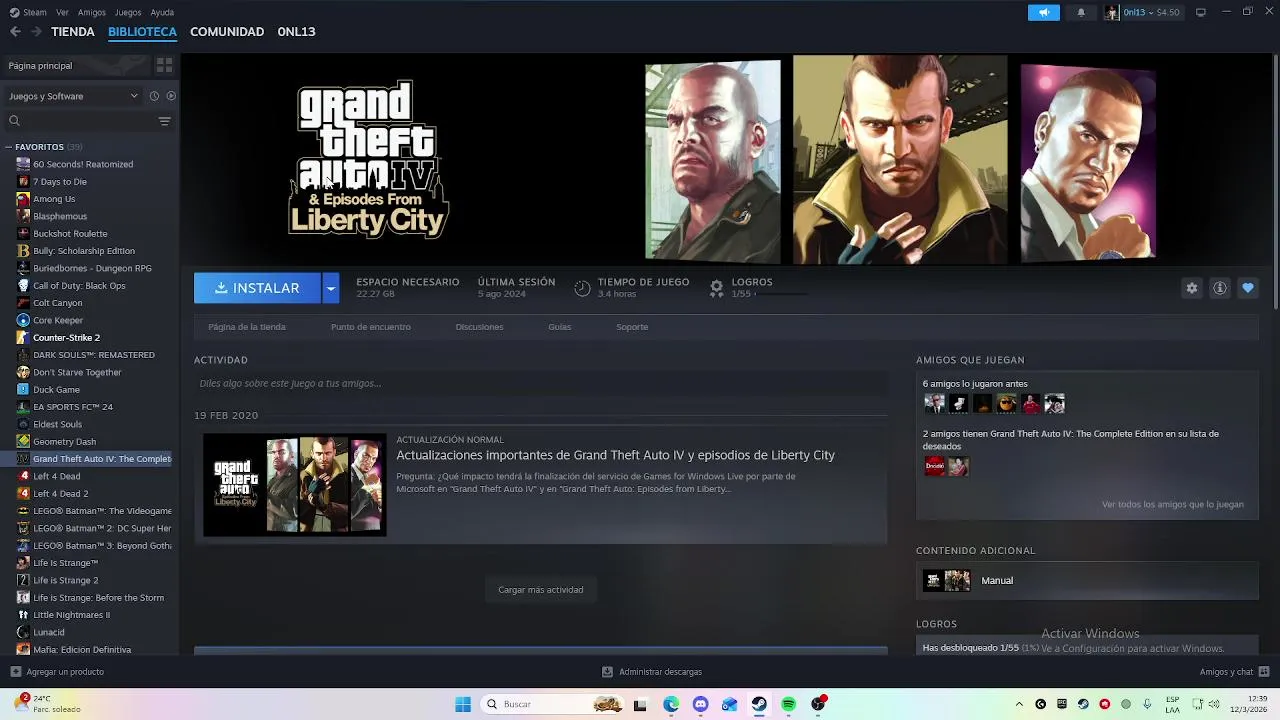Select Buckshot Roulette in library list
The width and height of the screenshot is (1280, 720).
[70, 234]
